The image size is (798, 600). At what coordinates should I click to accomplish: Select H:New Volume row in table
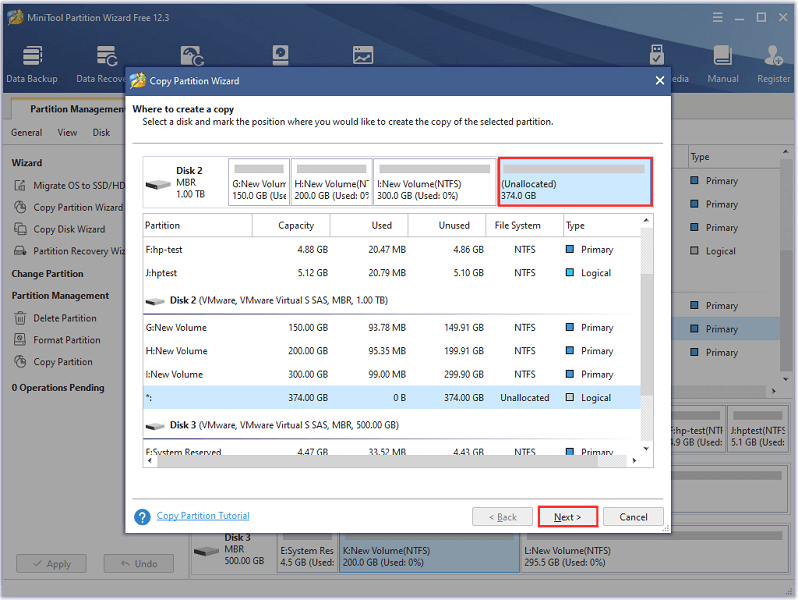391,351
